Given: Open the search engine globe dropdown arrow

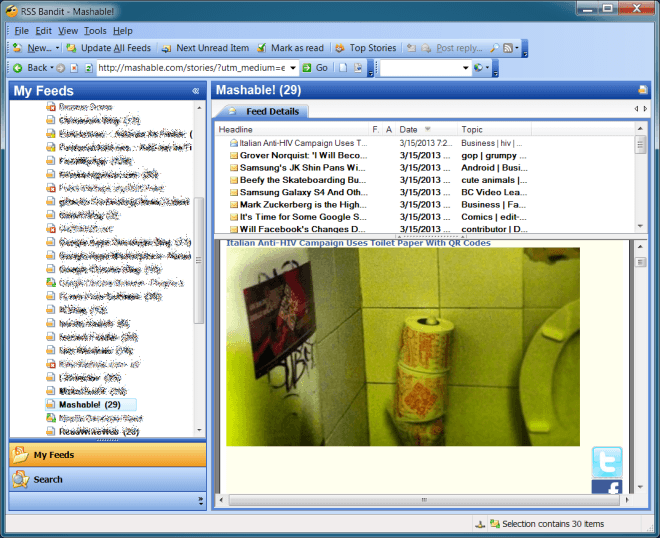Looking at the screenshot, I should [x=487, y=68].
